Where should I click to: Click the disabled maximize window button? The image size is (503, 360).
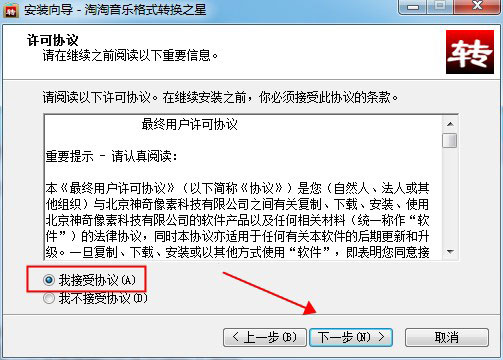(x=440, y=6)
